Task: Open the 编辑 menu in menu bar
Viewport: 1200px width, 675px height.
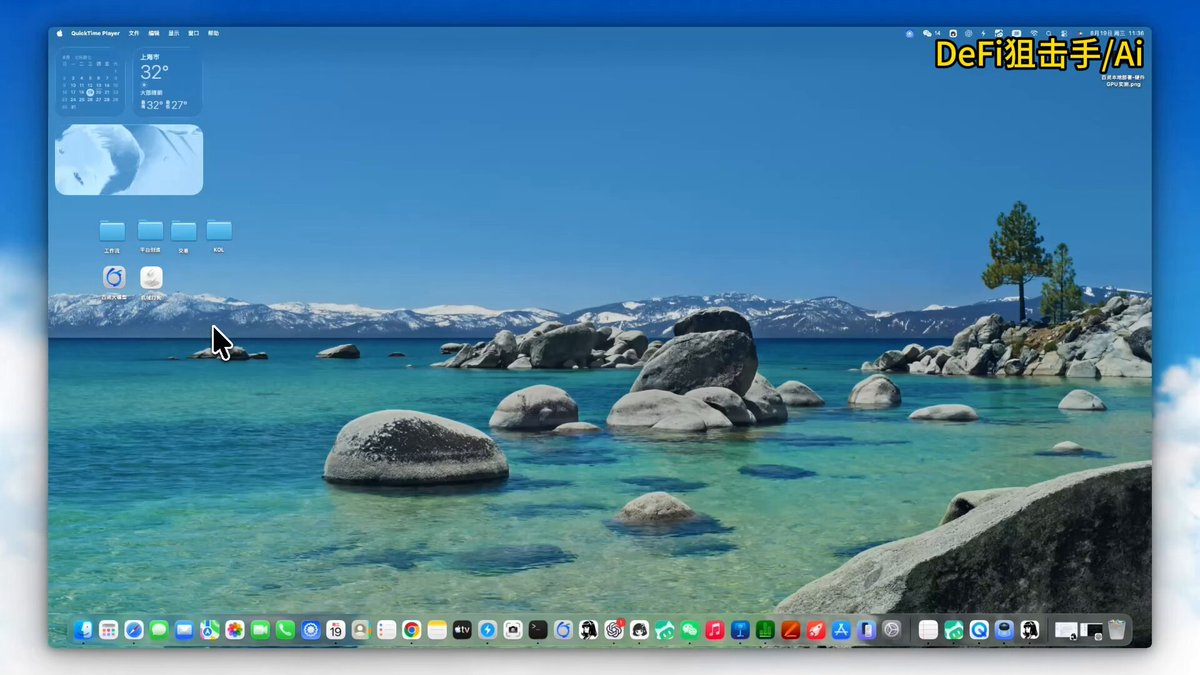Action: 154,33
